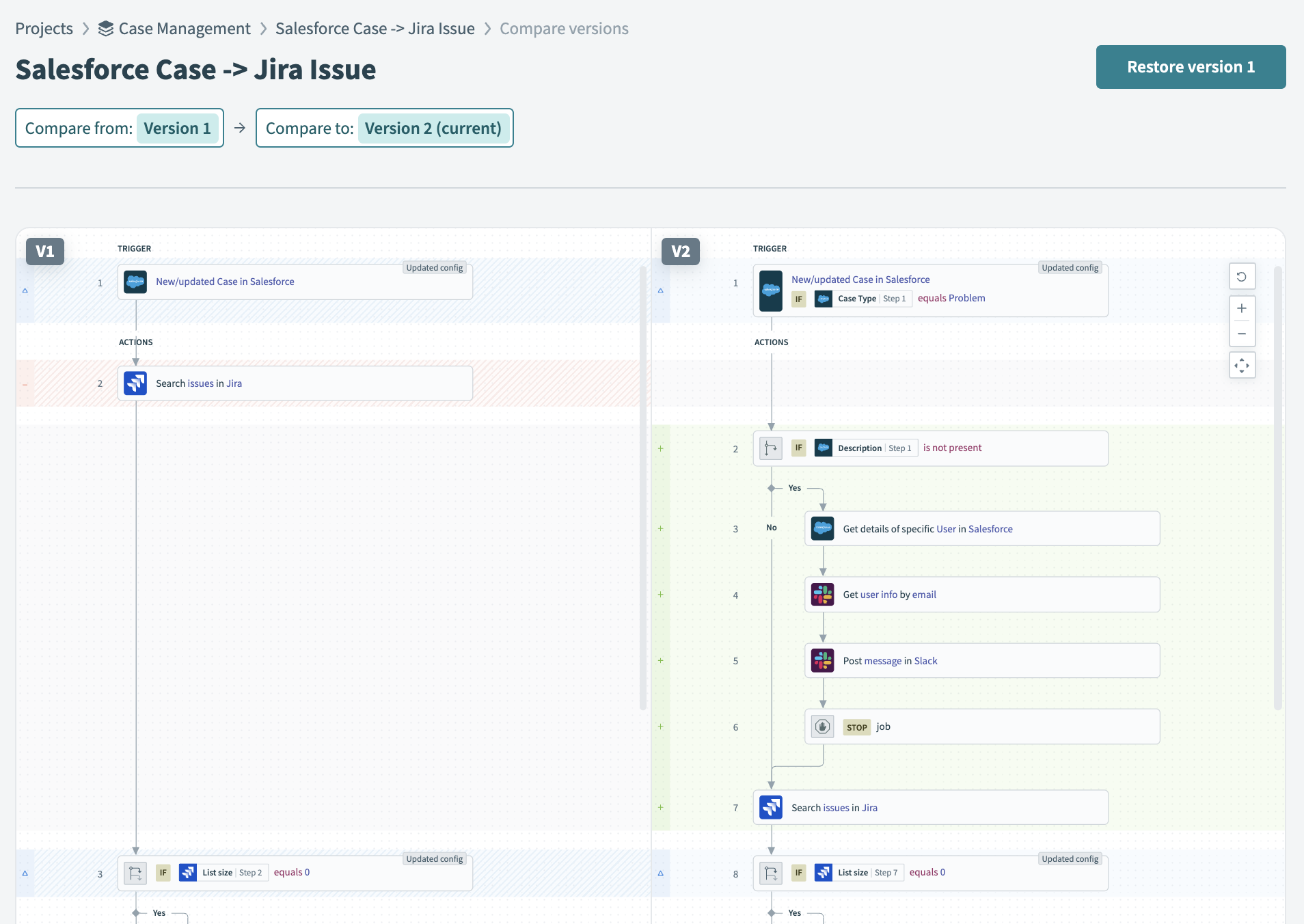Expand the changed V1 trigger step triangle marker

[25, 290]
